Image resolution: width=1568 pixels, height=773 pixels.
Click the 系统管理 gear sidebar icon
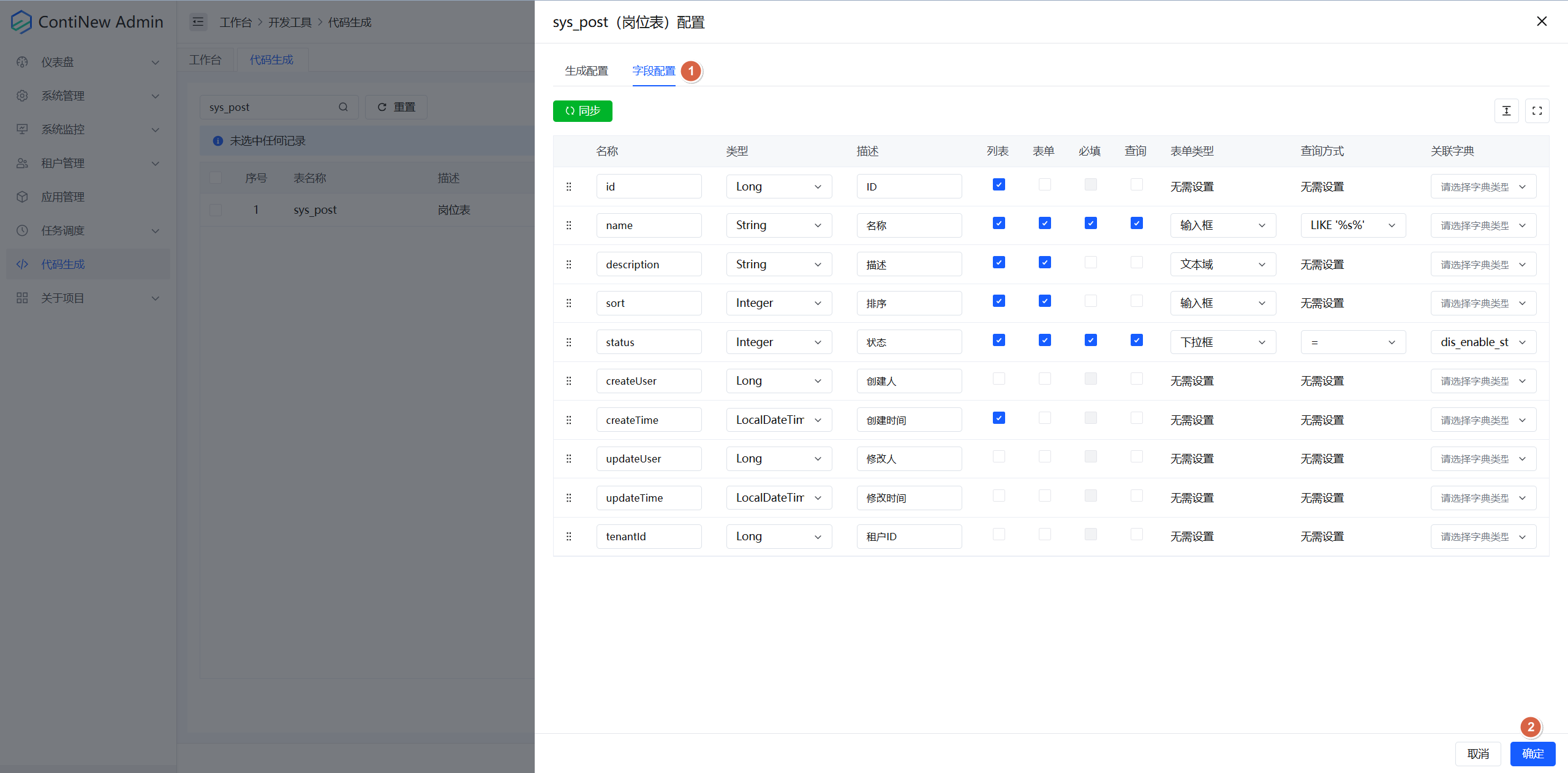pos(22,96)
